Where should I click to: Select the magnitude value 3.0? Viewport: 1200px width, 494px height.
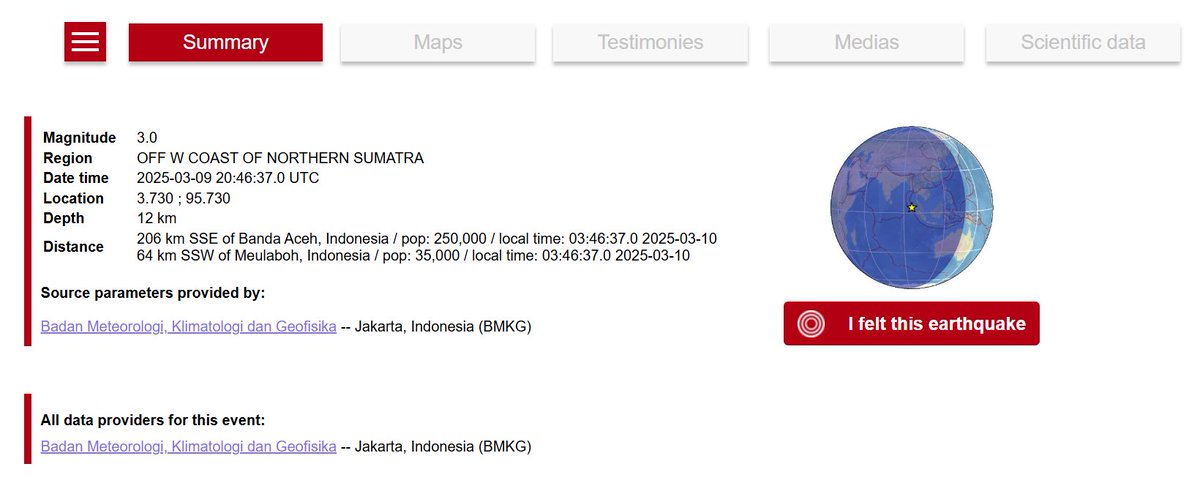(x=147, y=137)
